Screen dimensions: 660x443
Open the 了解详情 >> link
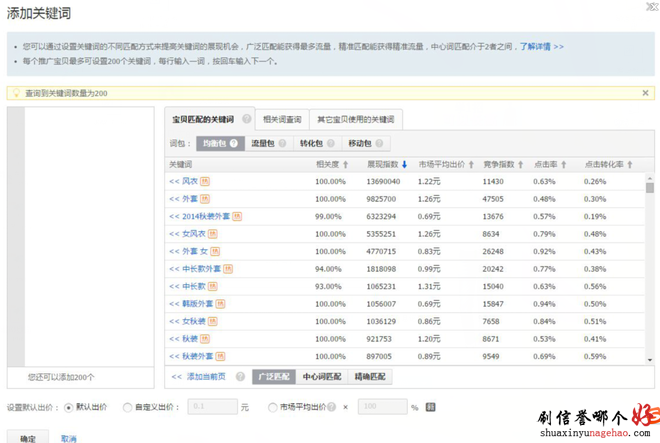pos(541,47)
